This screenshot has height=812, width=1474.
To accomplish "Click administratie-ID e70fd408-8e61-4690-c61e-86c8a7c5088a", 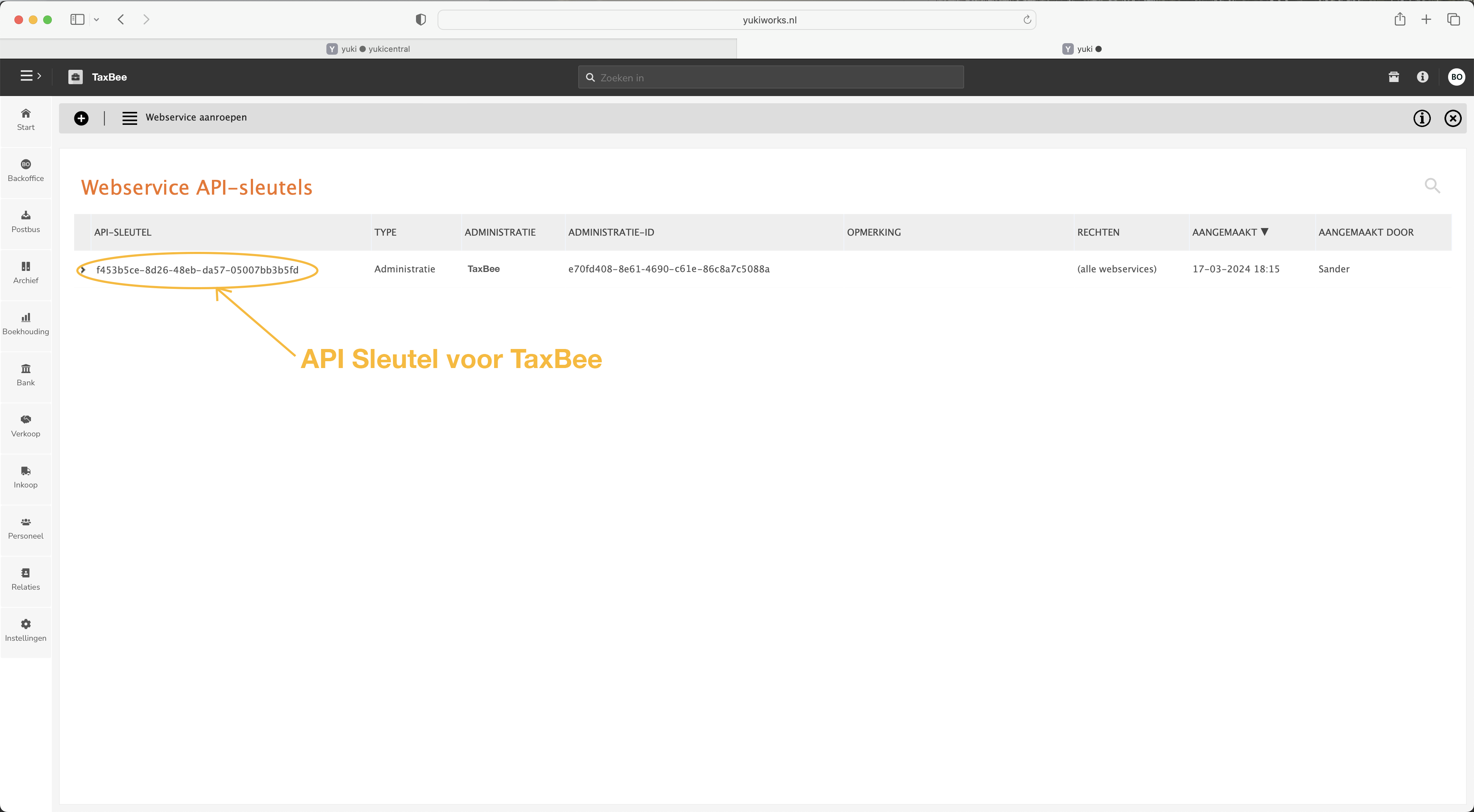I will pos(668,269).
